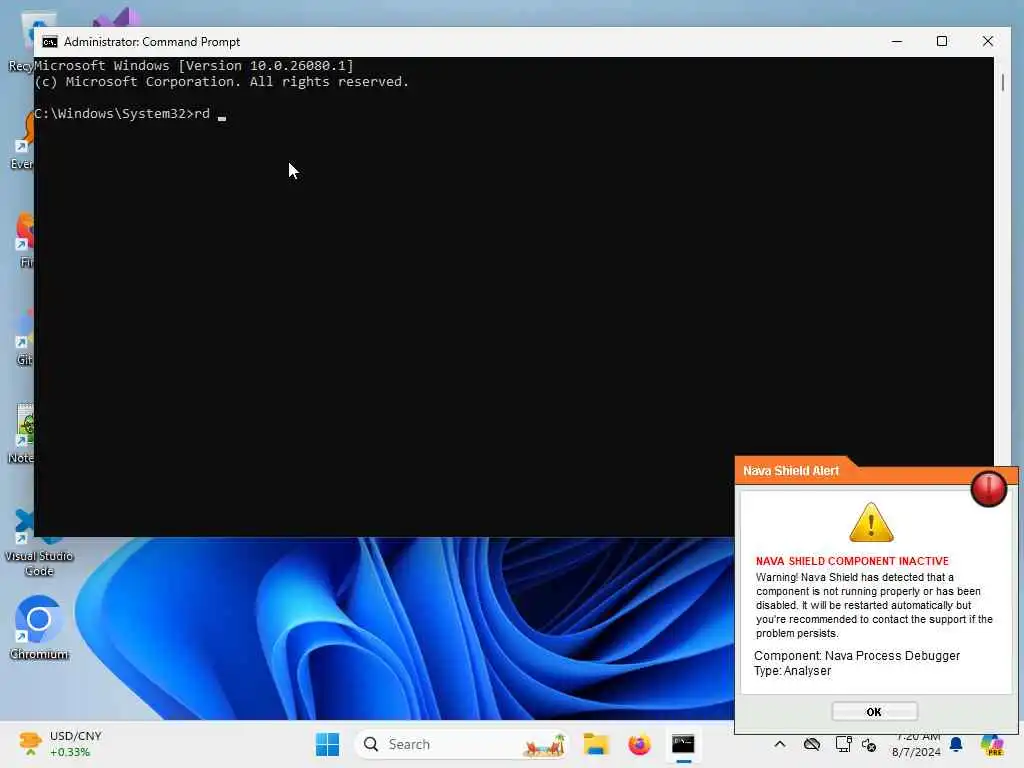Open the notifications bell
The height and width of the screenshot is (768, 1024).
tap(956, 744)
